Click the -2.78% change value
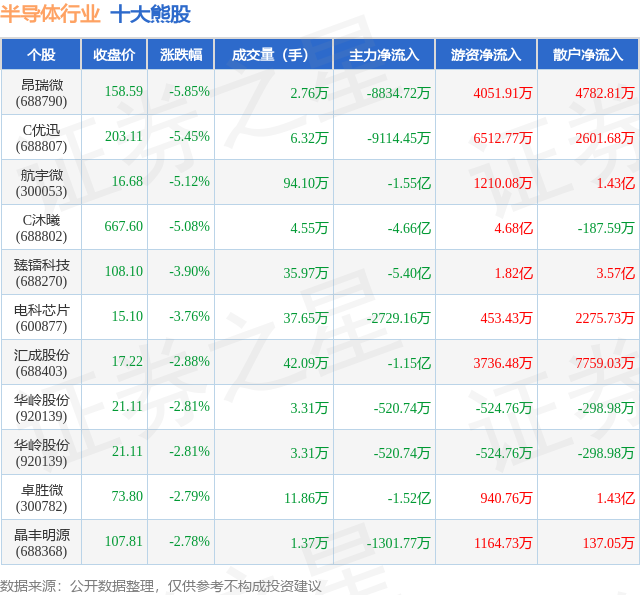Image resolution: width=640 pixels, height=595 pixels. tap(189, 541)
